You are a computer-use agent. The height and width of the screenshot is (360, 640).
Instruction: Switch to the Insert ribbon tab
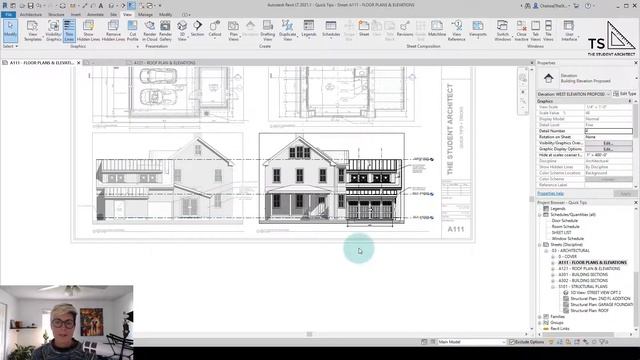(x=76, y=14)
